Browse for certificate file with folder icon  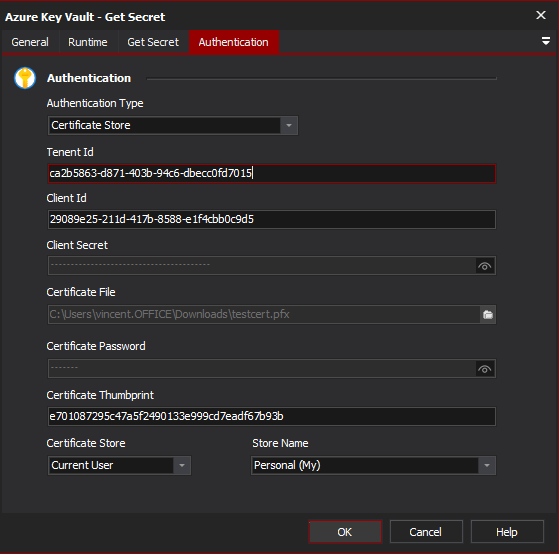[488, 315]
